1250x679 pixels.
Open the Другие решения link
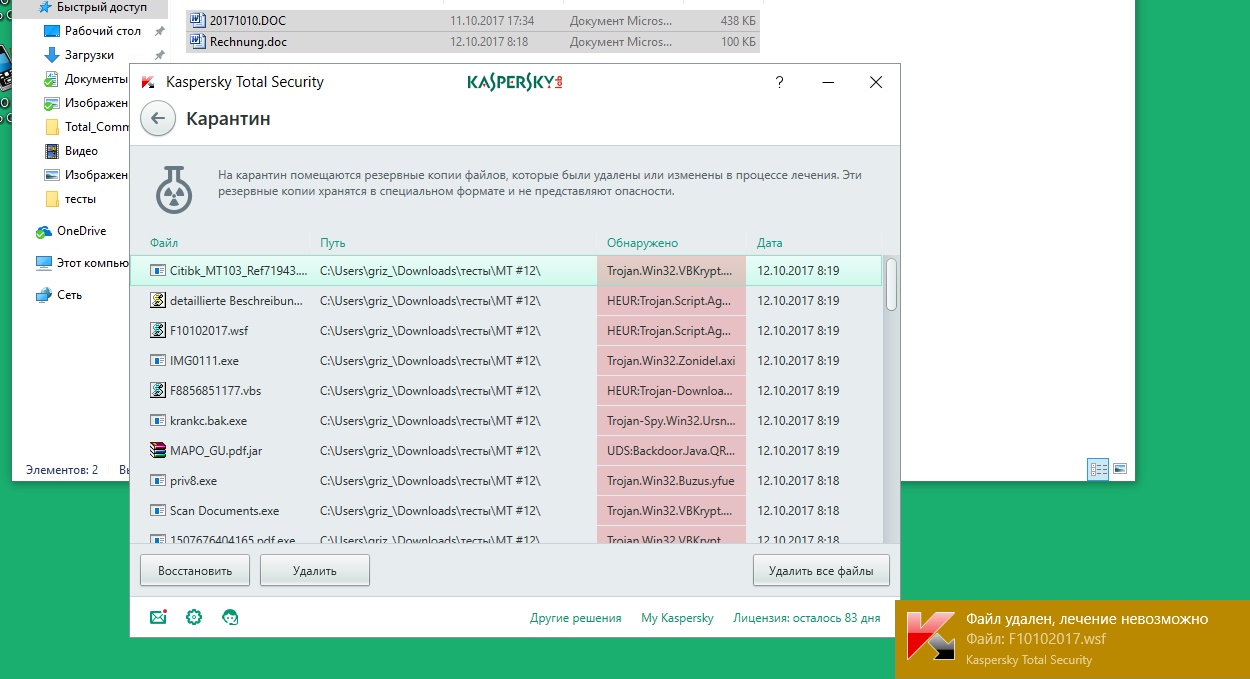coord(576,618)
